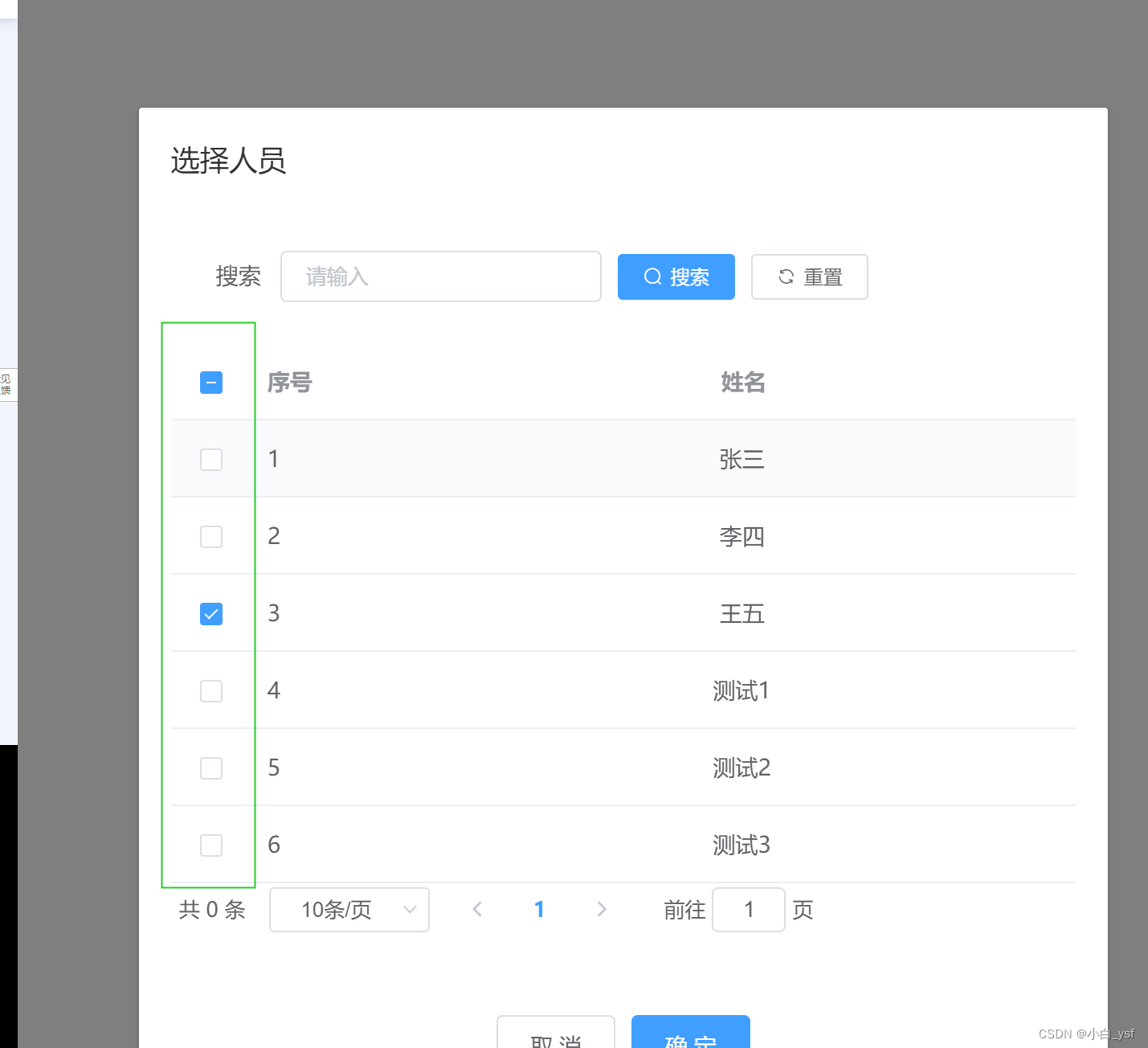
Task: Select the name cell 测试1
Action: pos(742,691)
